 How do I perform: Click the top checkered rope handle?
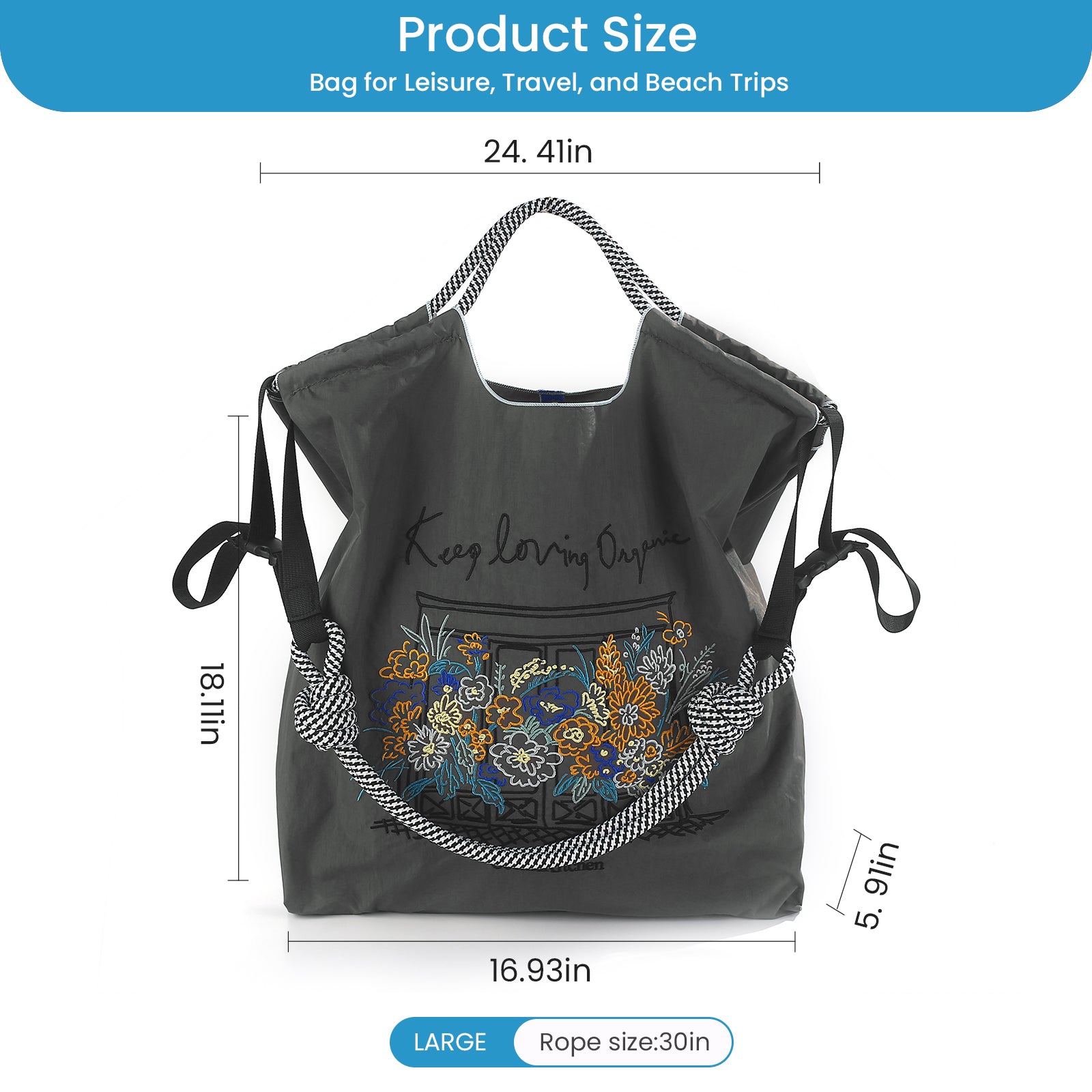(554, 259)
